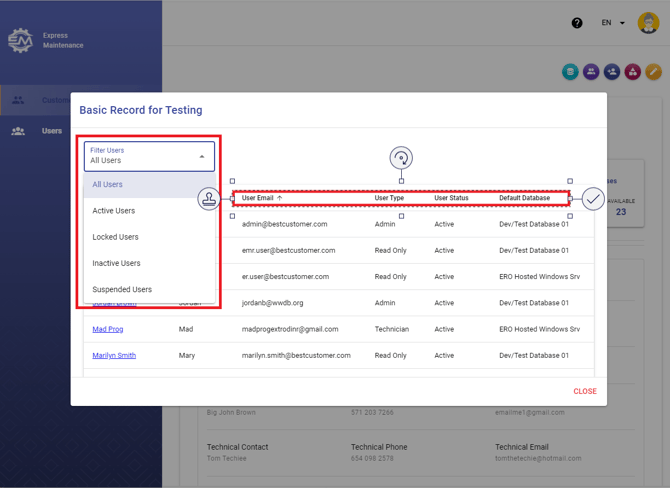Open the Mad Prog user link
Viewport: 670px width, 488px height.
pos(108,329)
